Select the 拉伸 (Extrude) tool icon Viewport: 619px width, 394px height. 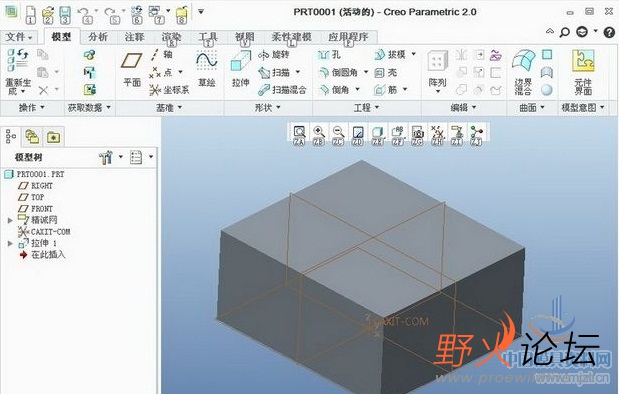pos(240,62)
